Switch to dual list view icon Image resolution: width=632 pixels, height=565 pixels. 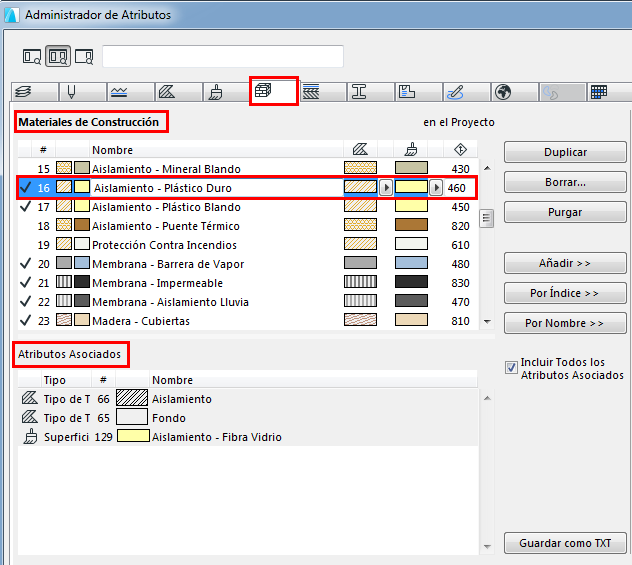pos(58,56)
